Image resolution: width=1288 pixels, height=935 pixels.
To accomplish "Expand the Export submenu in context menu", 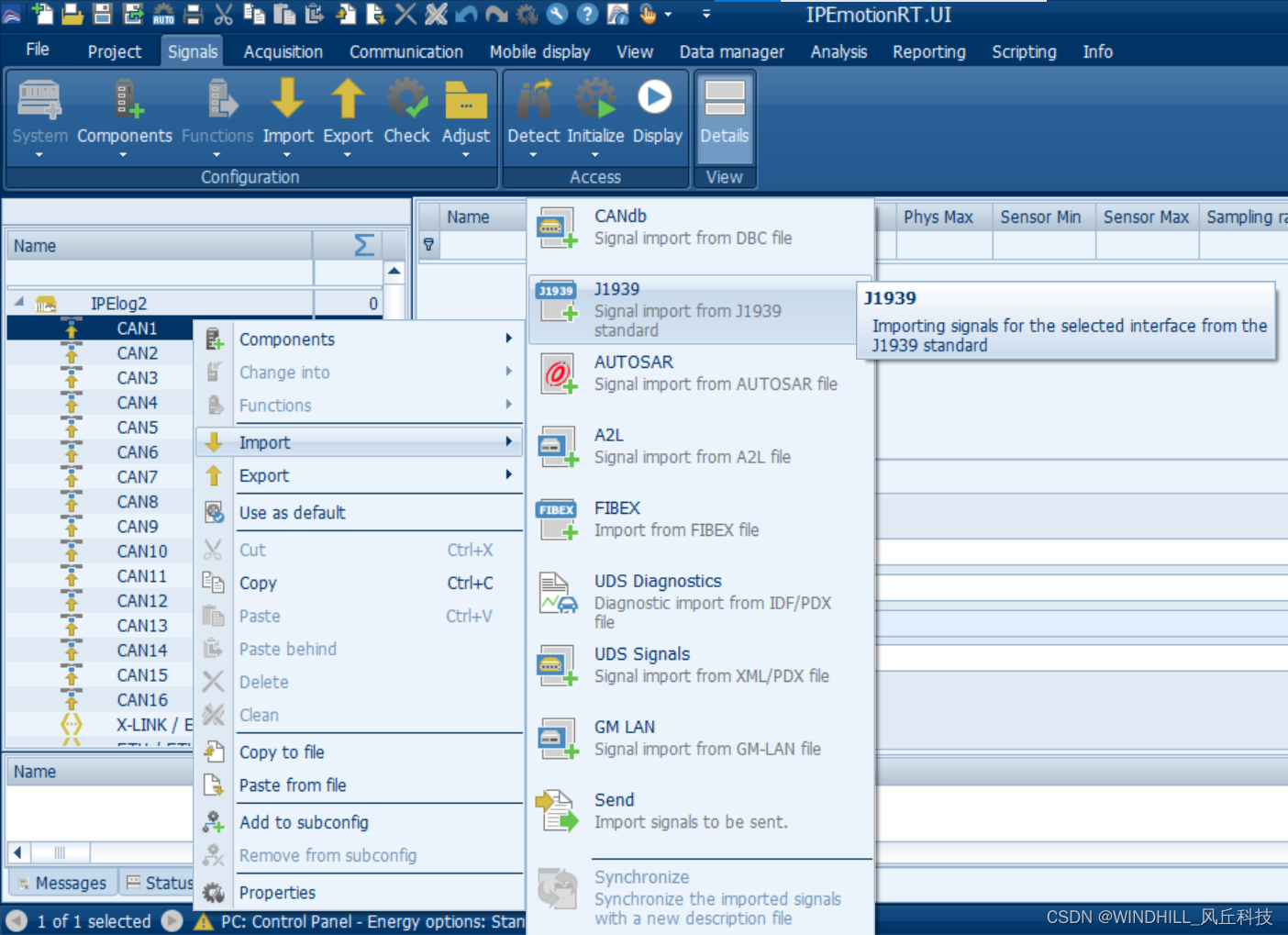I will pos(359,475).
